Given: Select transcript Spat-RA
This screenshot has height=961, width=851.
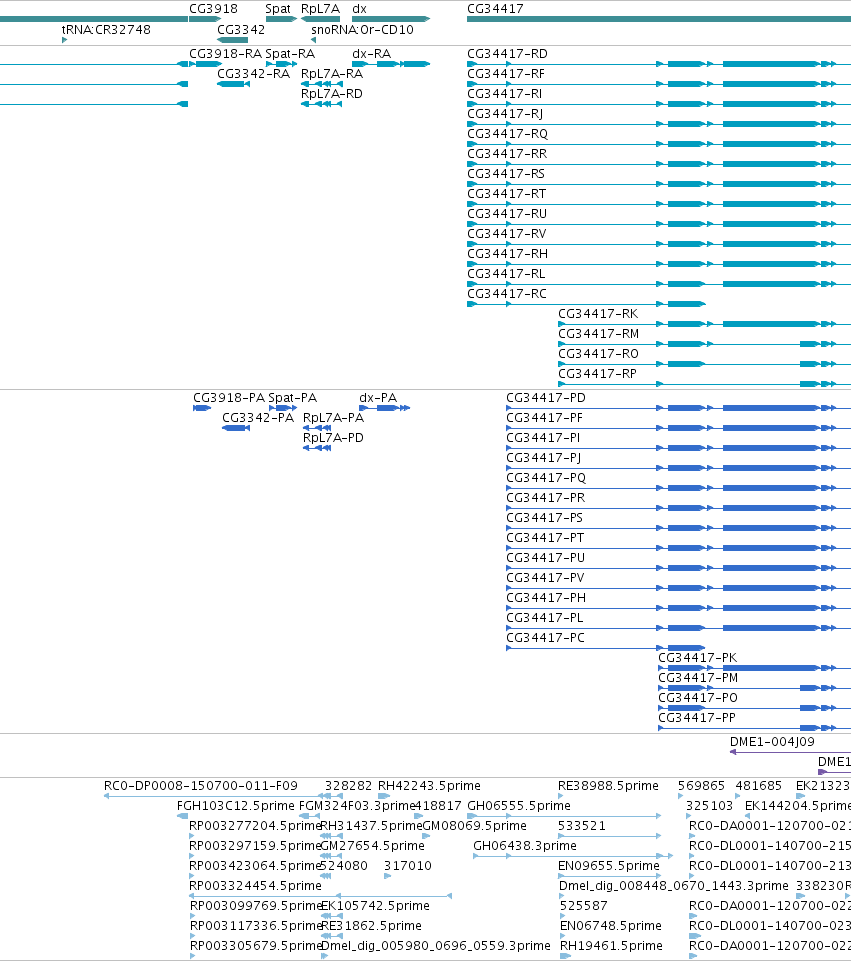Looking at the screenshot, I should 290,54.
